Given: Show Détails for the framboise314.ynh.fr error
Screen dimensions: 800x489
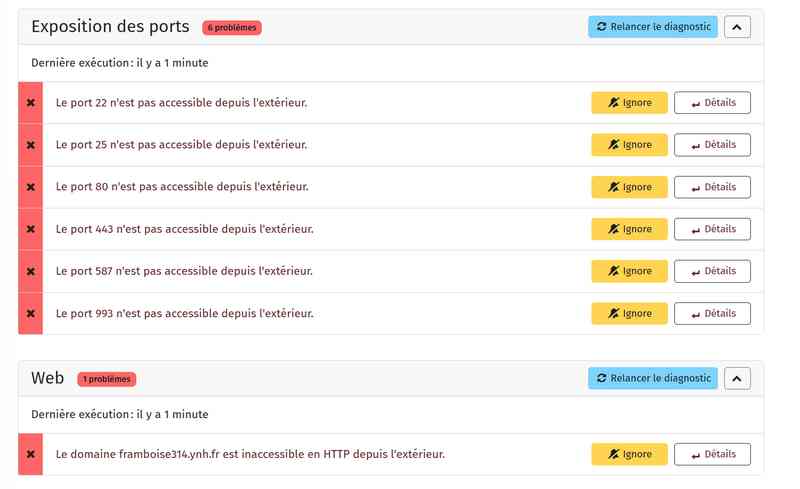Looking at the screenshot, I should point(712,454).
